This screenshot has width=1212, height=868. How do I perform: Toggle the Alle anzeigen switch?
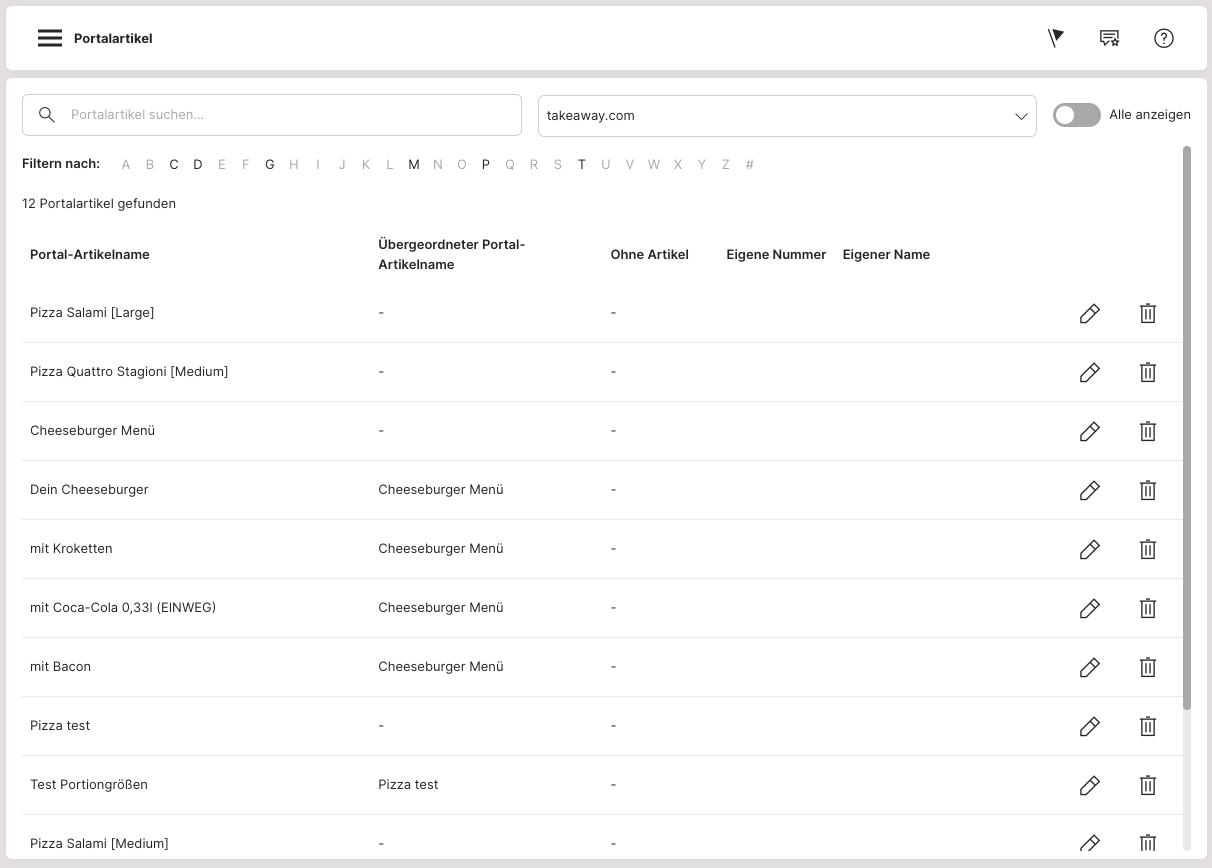click(1076, 115)
